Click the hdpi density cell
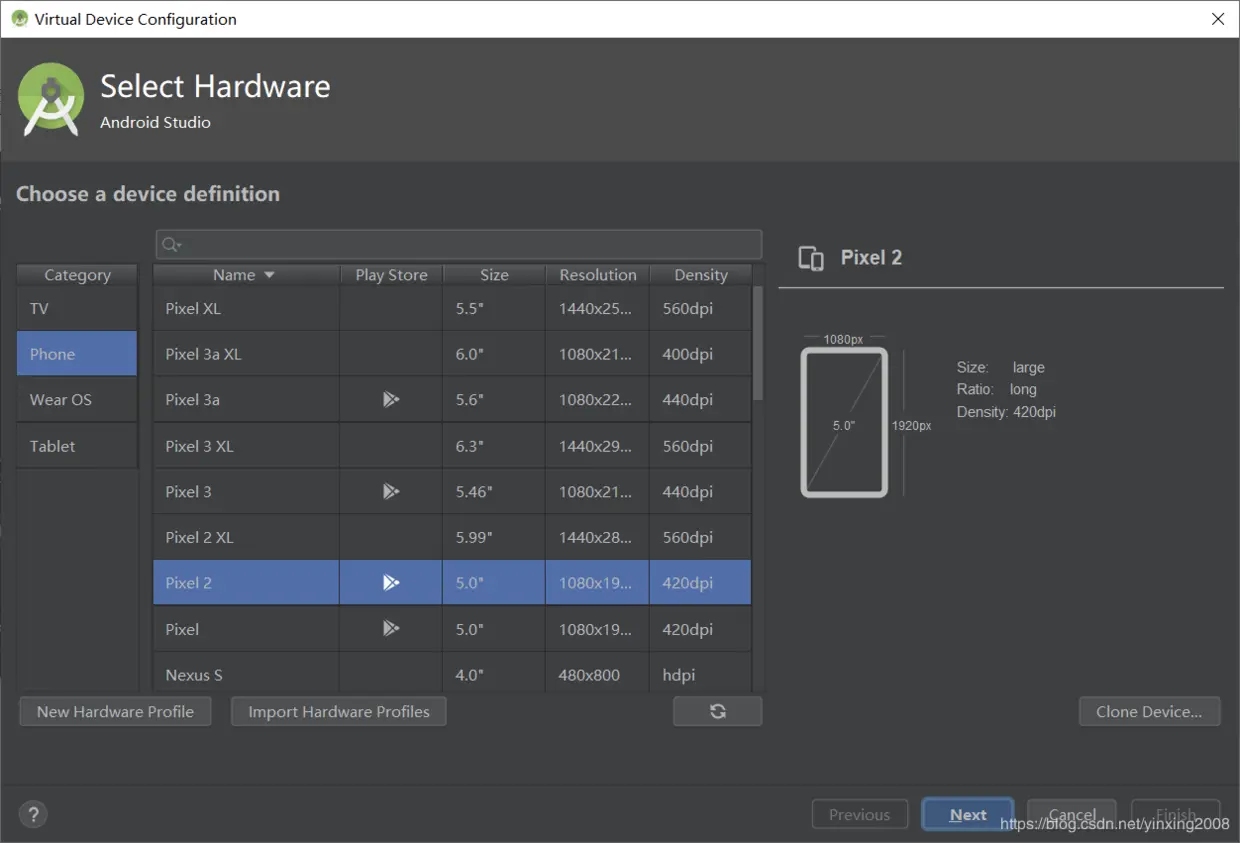Viewport: 1240px width, 843px height. 700,675
